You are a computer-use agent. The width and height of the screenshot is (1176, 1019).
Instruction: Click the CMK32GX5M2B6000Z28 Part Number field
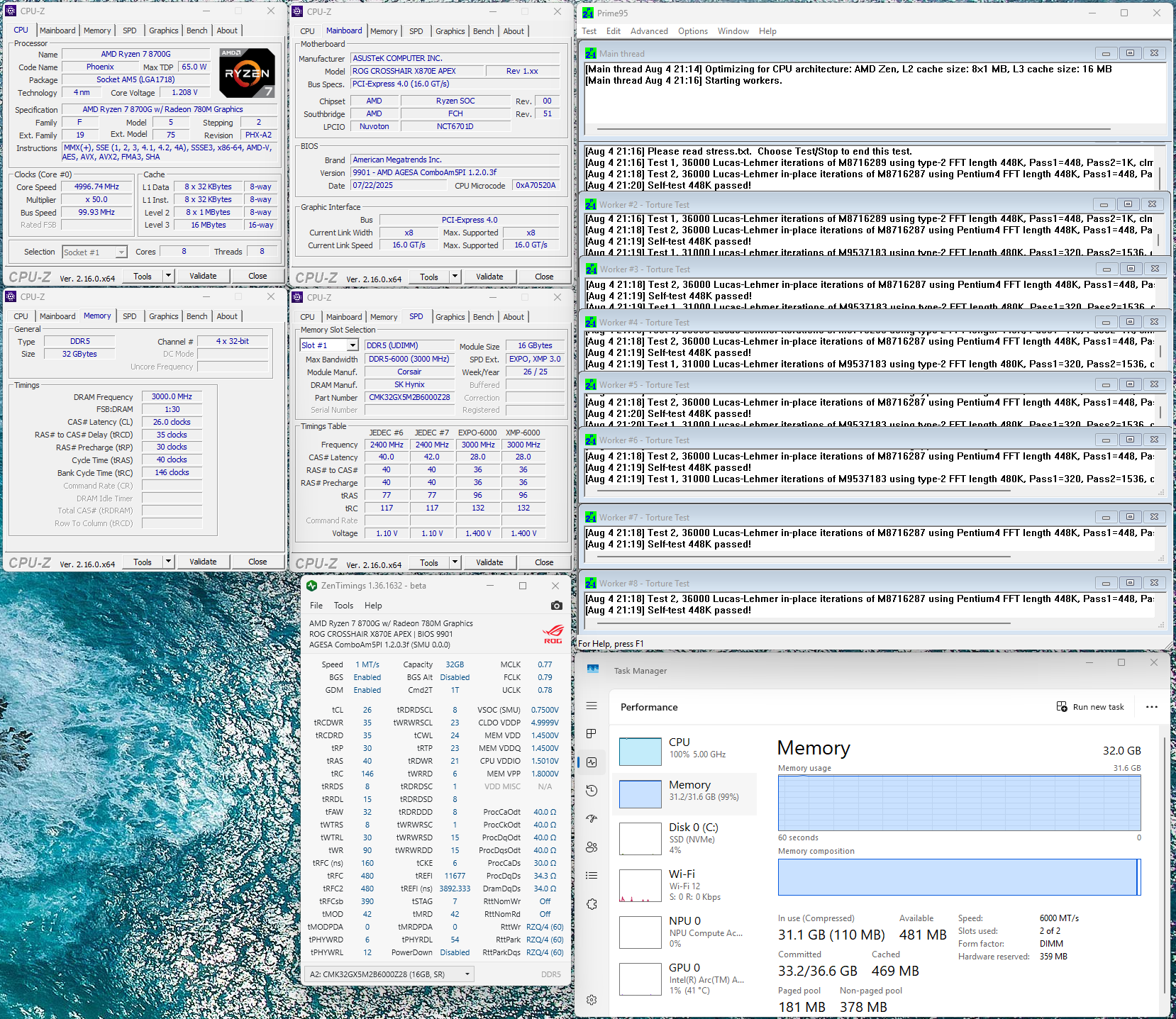point(409,397)
